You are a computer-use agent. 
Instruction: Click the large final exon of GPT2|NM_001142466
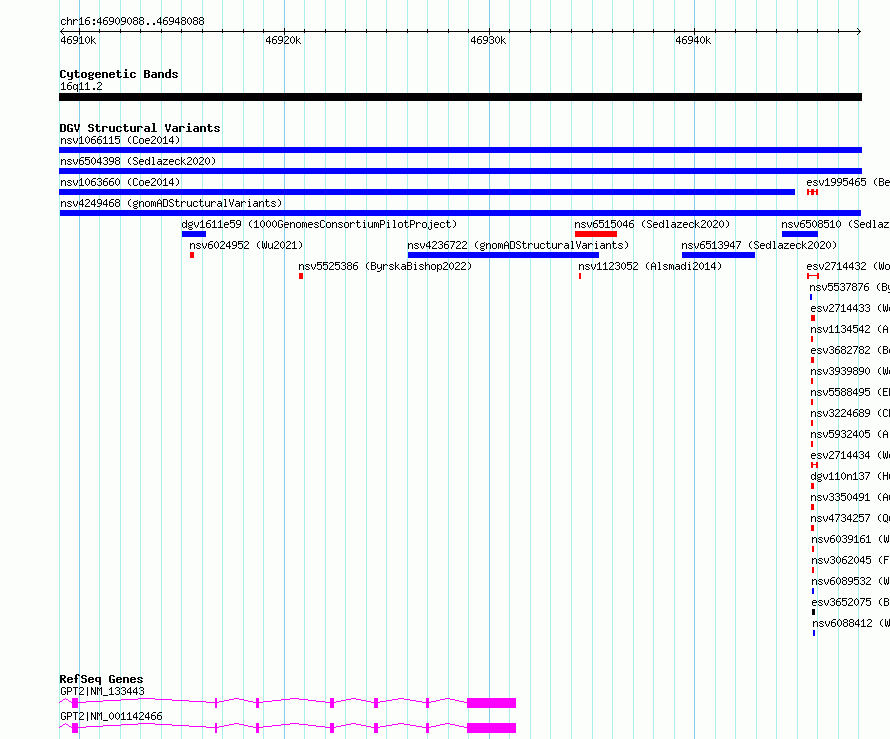(492, 728)
